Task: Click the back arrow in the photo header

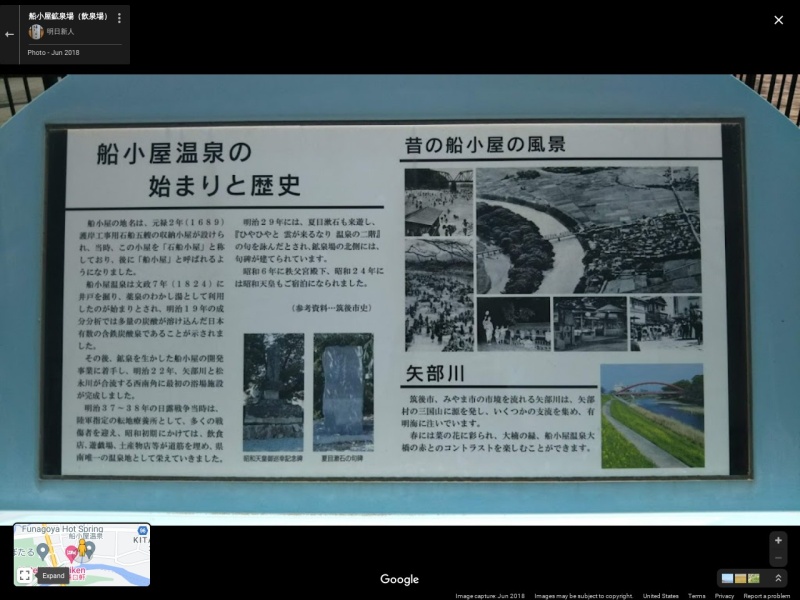Action: pos(10,33)
